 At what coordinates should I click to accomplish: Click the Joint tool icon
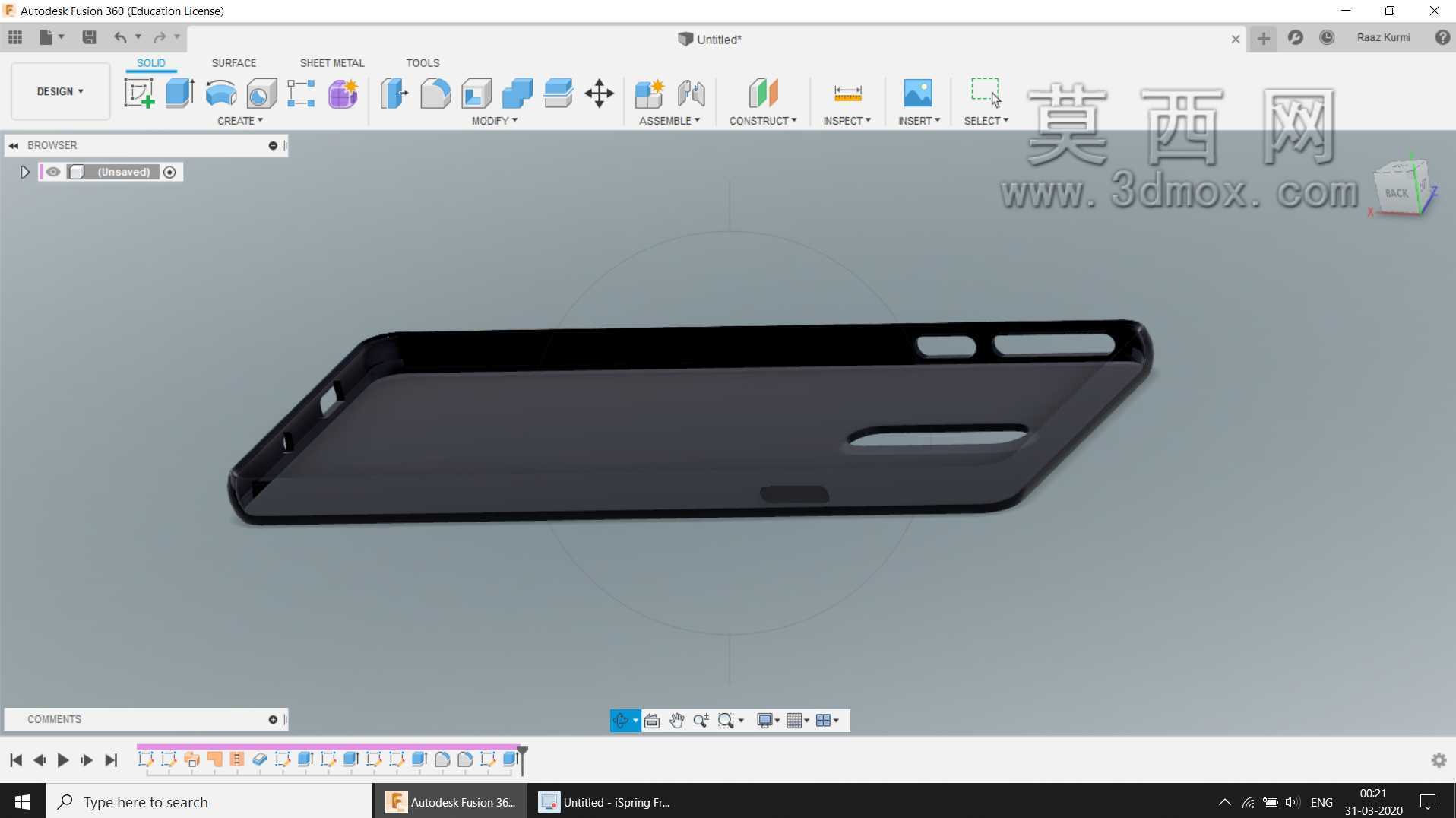point(691,94)
